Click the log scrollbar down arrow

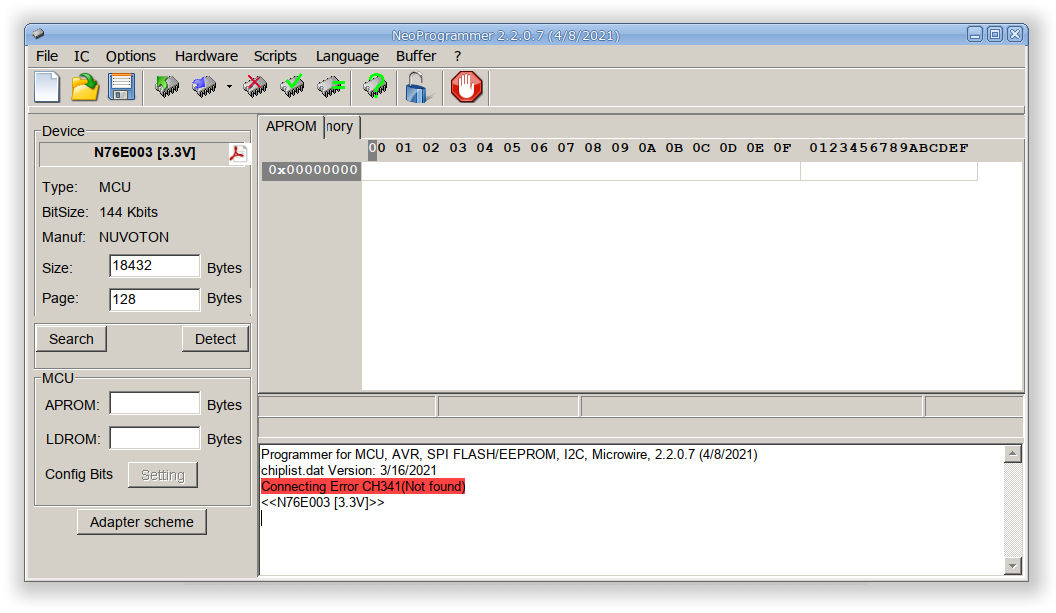click(x=1012, y=566)
